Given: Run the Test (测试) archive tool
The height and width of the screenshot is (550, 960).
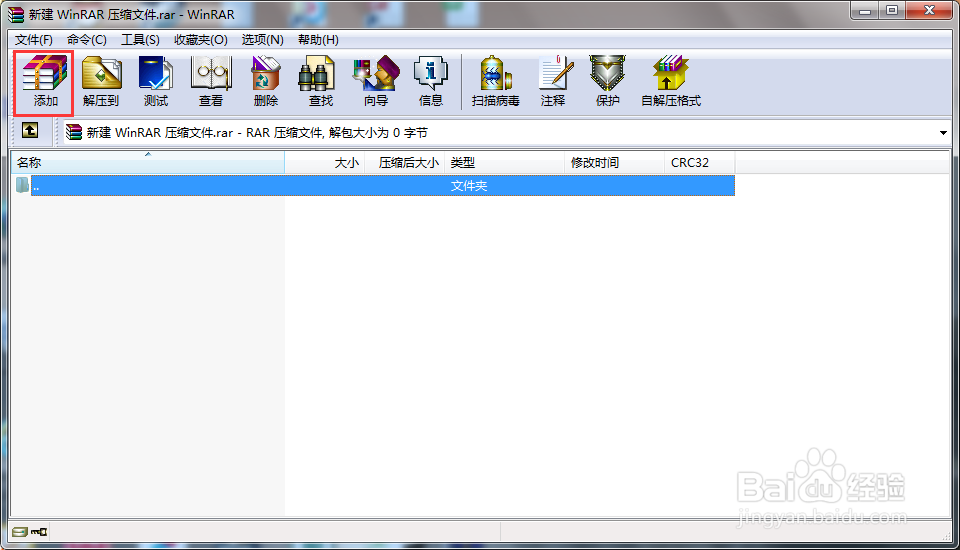Looking at the screenshot, I should tap(156, 82).
